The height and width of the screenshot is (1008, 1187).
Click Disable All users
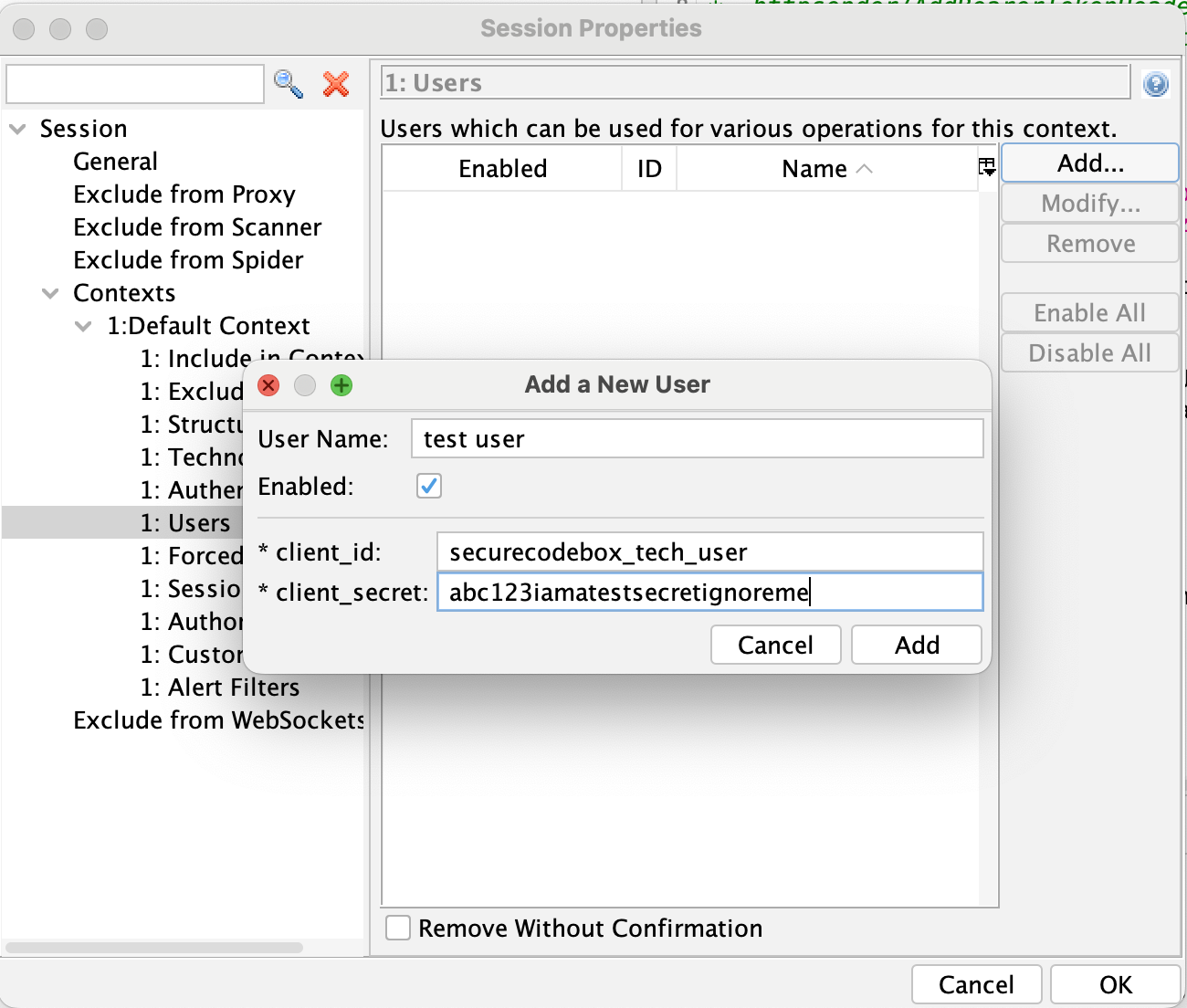[1089, 352]
